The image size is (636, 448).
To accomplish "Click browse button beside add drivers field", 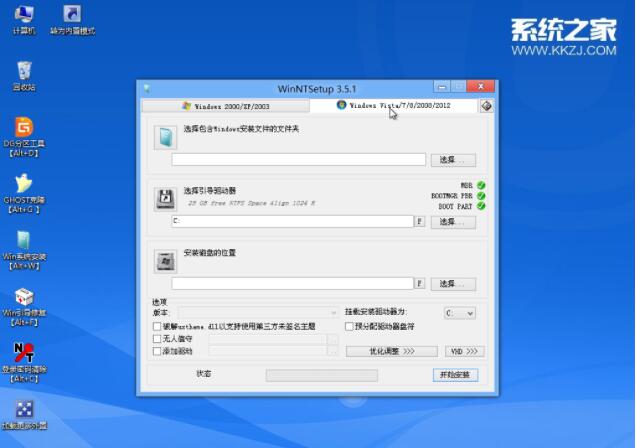I will click(333, 352).
